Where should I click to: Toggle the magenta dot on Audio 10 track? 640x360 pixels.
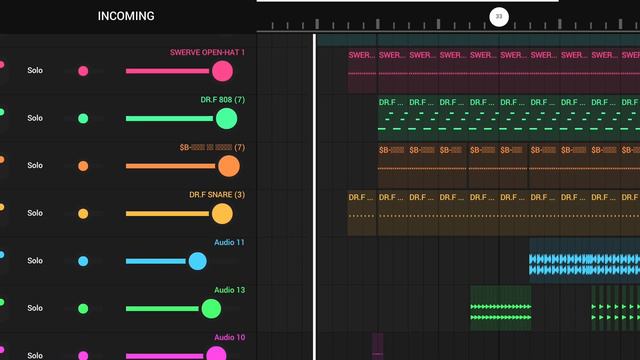pyautogui.click(x=83, y=356)
